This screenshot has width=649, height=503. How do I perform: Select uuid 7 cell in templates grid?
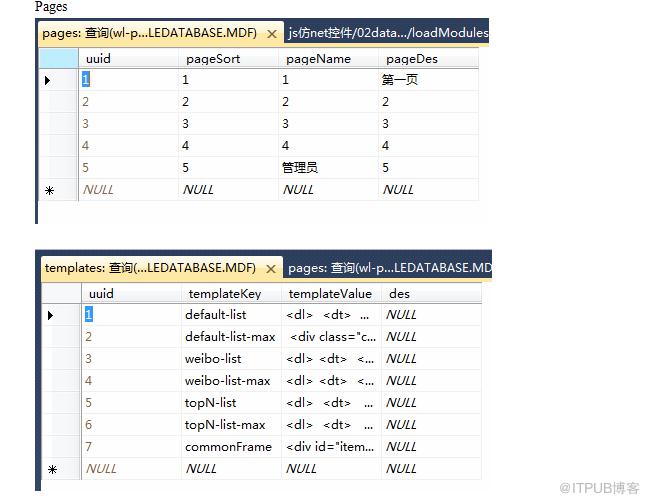131,447
